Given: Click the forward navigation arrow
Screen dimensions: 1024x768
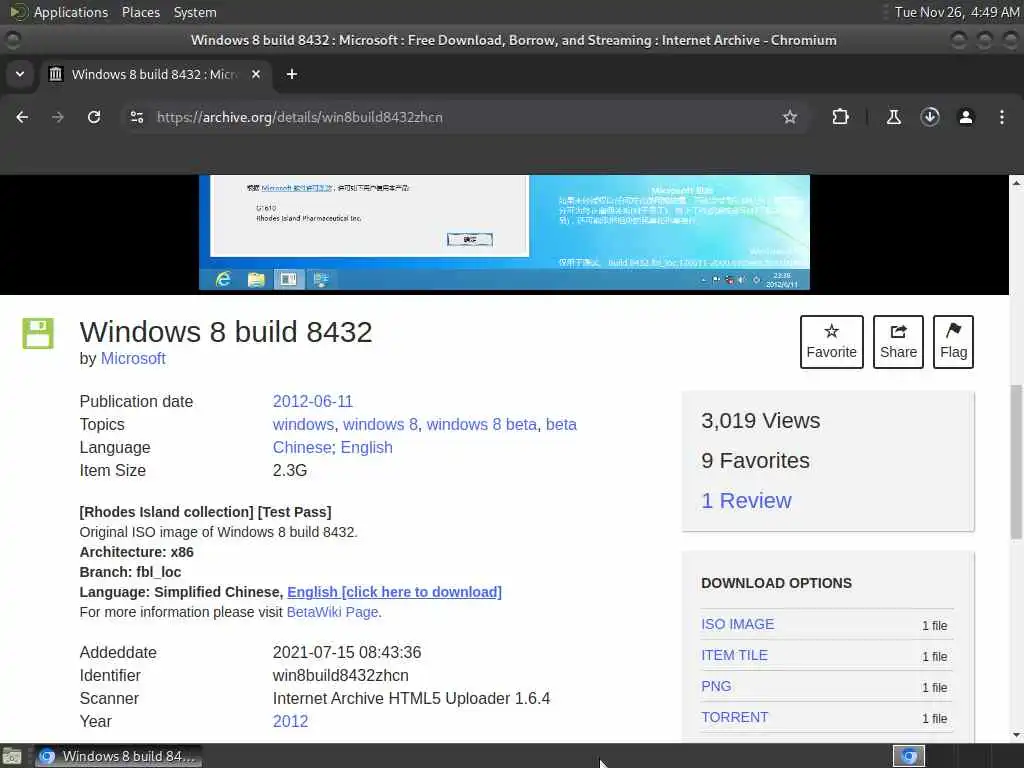Looking at the screenshot, I should pos(57,117).
